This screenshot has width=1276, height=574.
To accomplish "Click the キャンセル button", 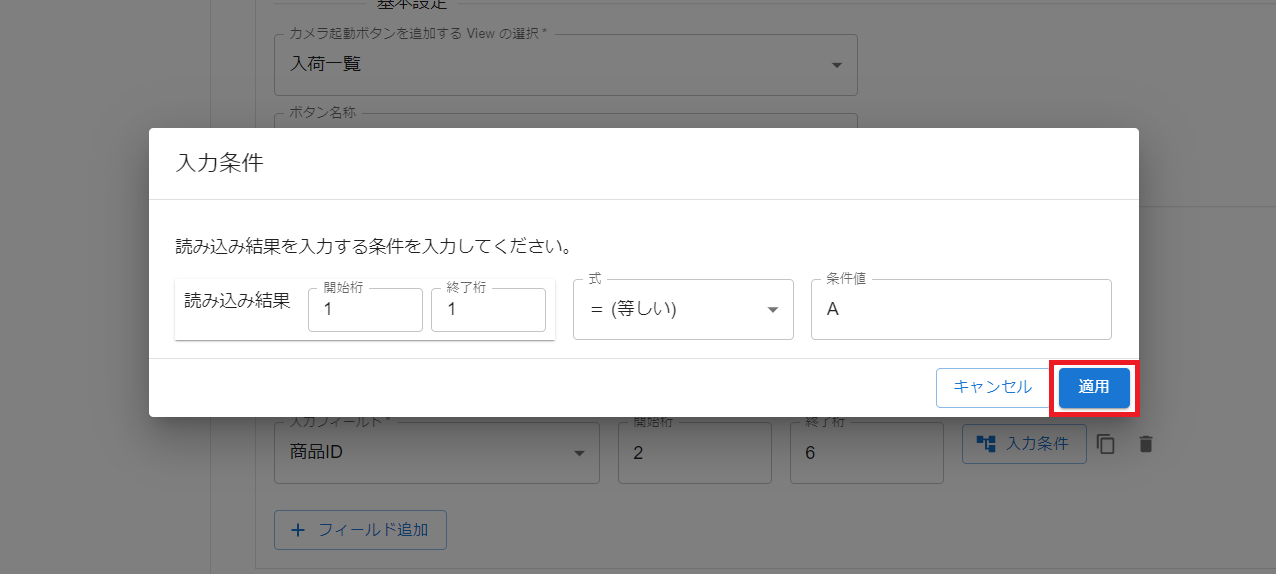I will pyautogui.click(x=992, y=387).
